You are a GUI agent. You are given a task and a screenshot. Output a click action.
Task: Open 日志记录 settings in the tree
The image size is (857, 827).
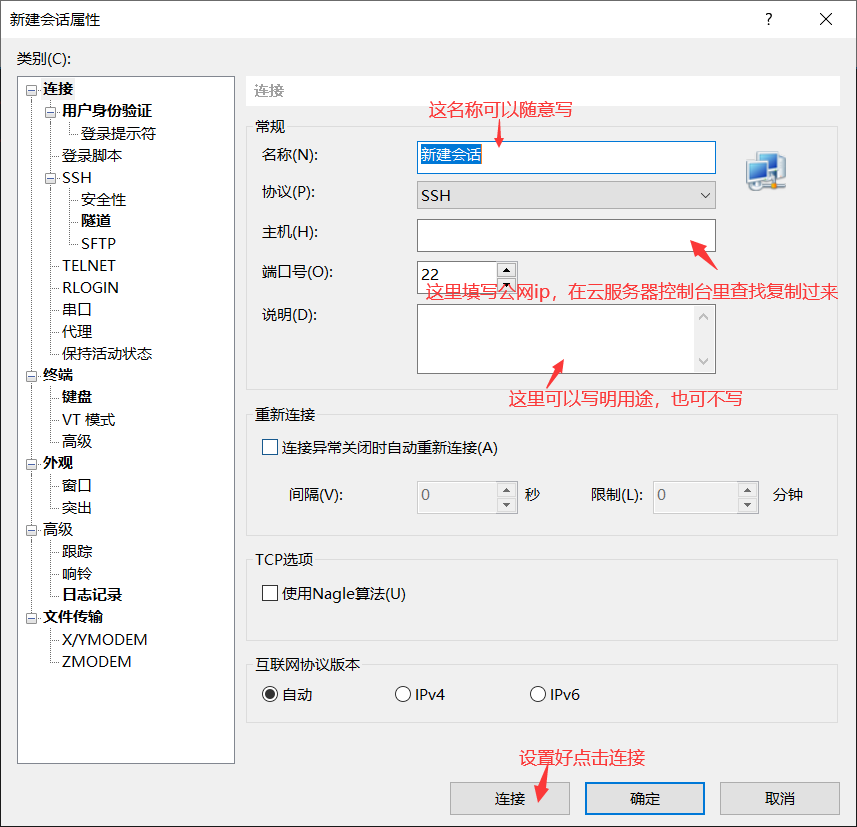coord(93,595)
